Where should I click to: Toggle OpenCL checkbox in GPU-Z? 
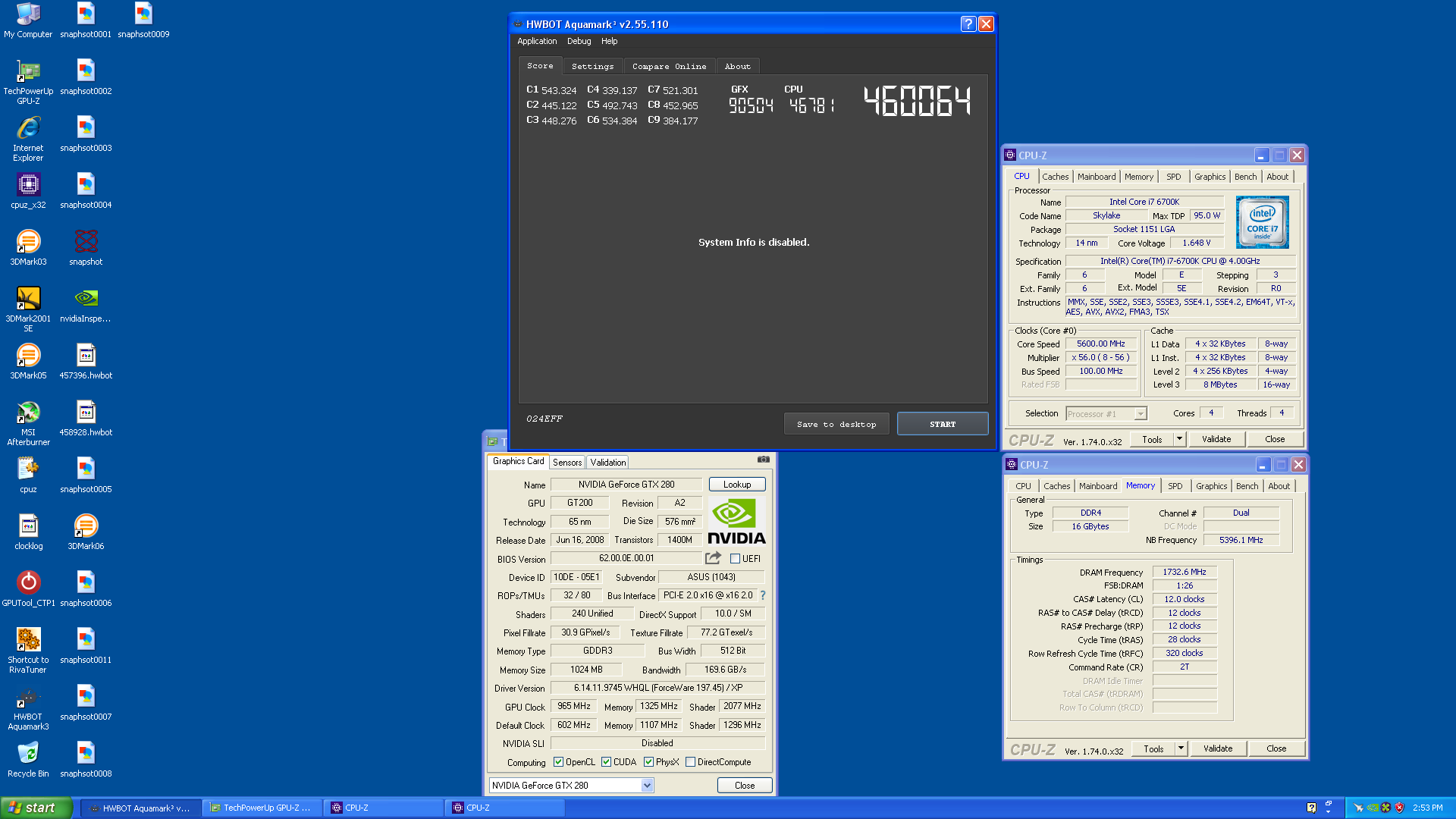pos(558,762)
